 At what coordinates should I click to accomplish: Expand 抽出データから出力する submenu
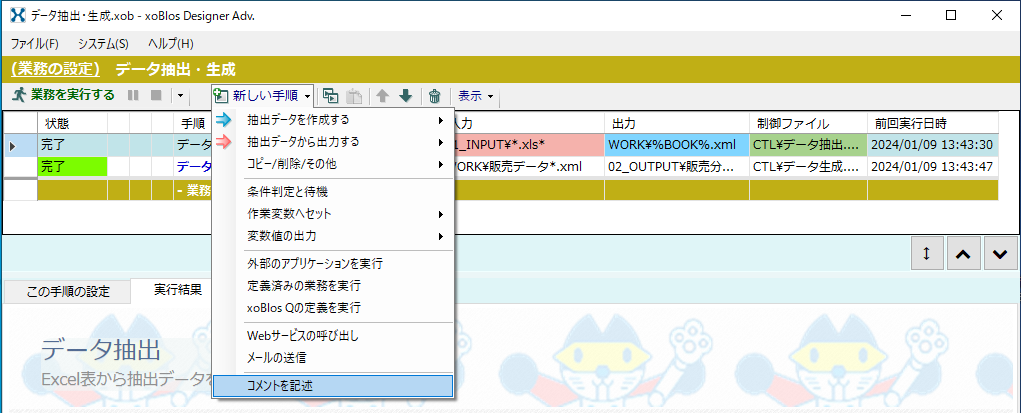coord(333,141)
